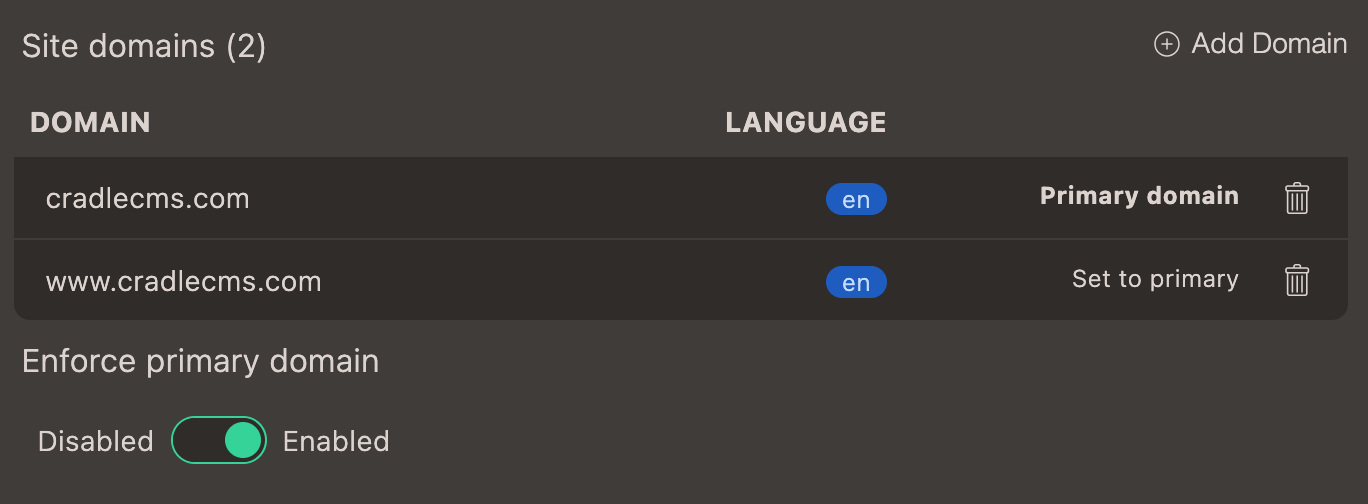Select the en badge on www.cradlecms.com row
Image resolution: width=1368 pixels, height=504 pixels.
pos(856,283)
